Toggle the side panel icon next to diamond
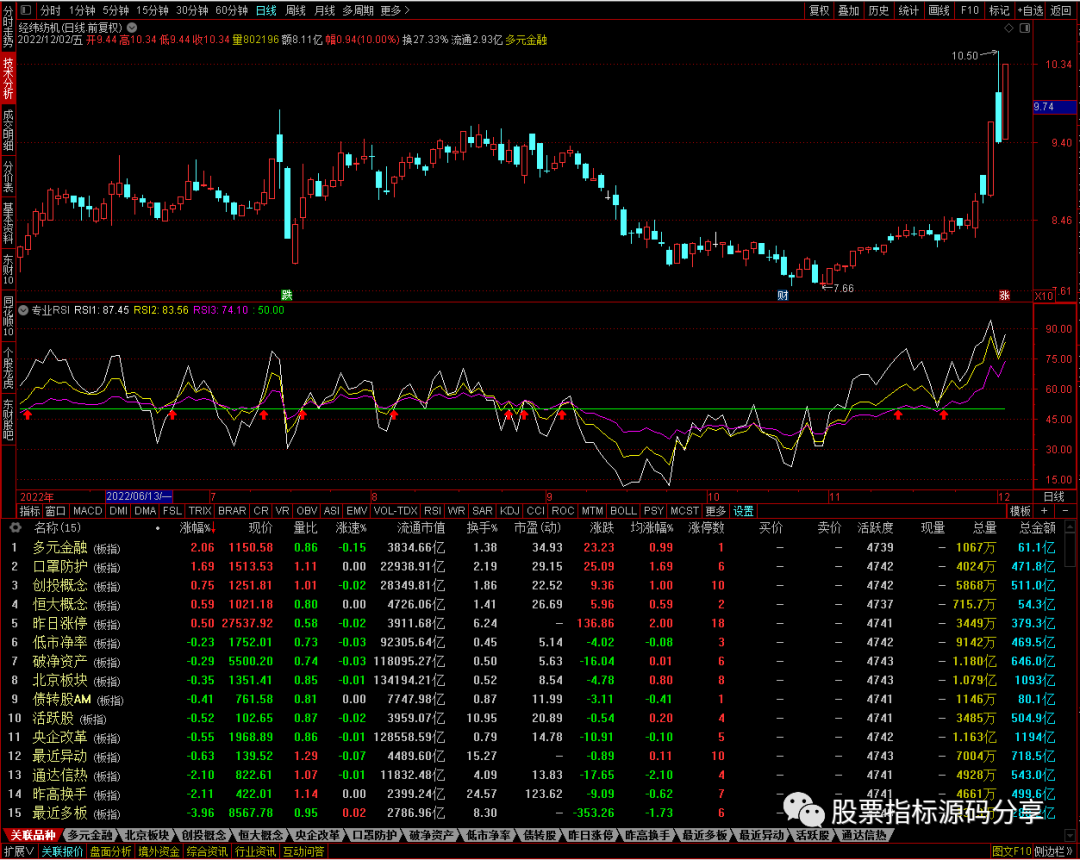This screenshot has width=1080, height=860. [x=1025, y=28]
